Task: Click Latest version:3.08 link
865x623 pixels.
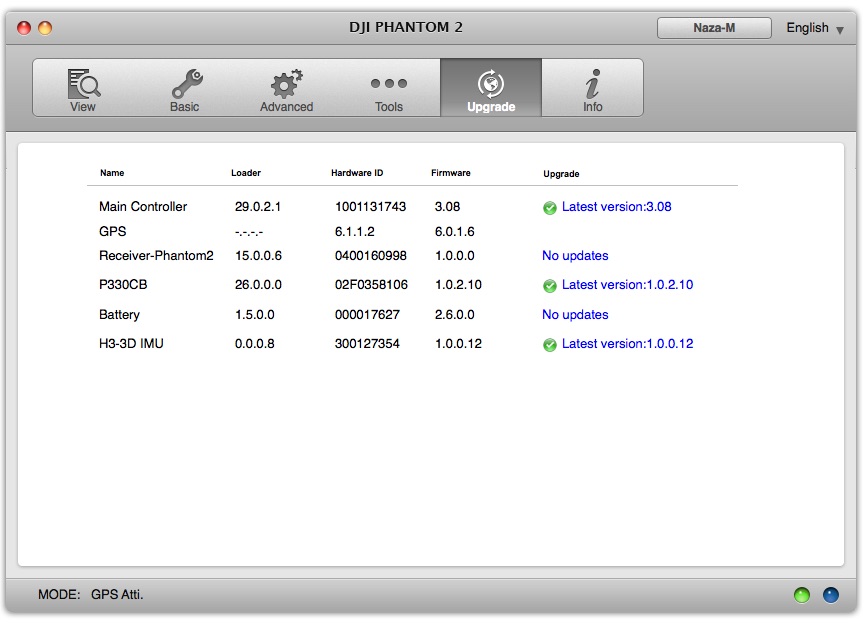Action: [616, 207]
